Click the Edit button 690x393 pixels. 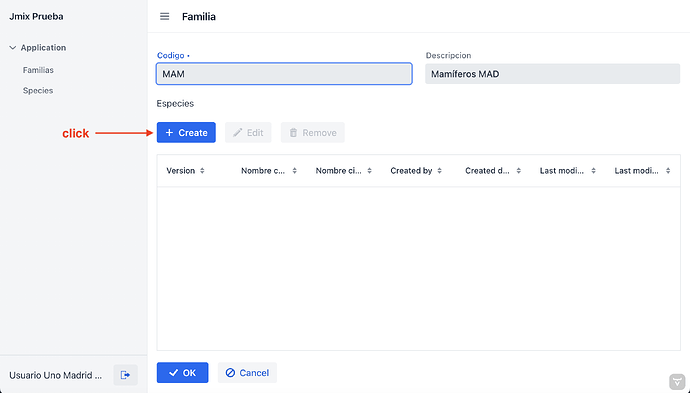[x=248, y=132]
